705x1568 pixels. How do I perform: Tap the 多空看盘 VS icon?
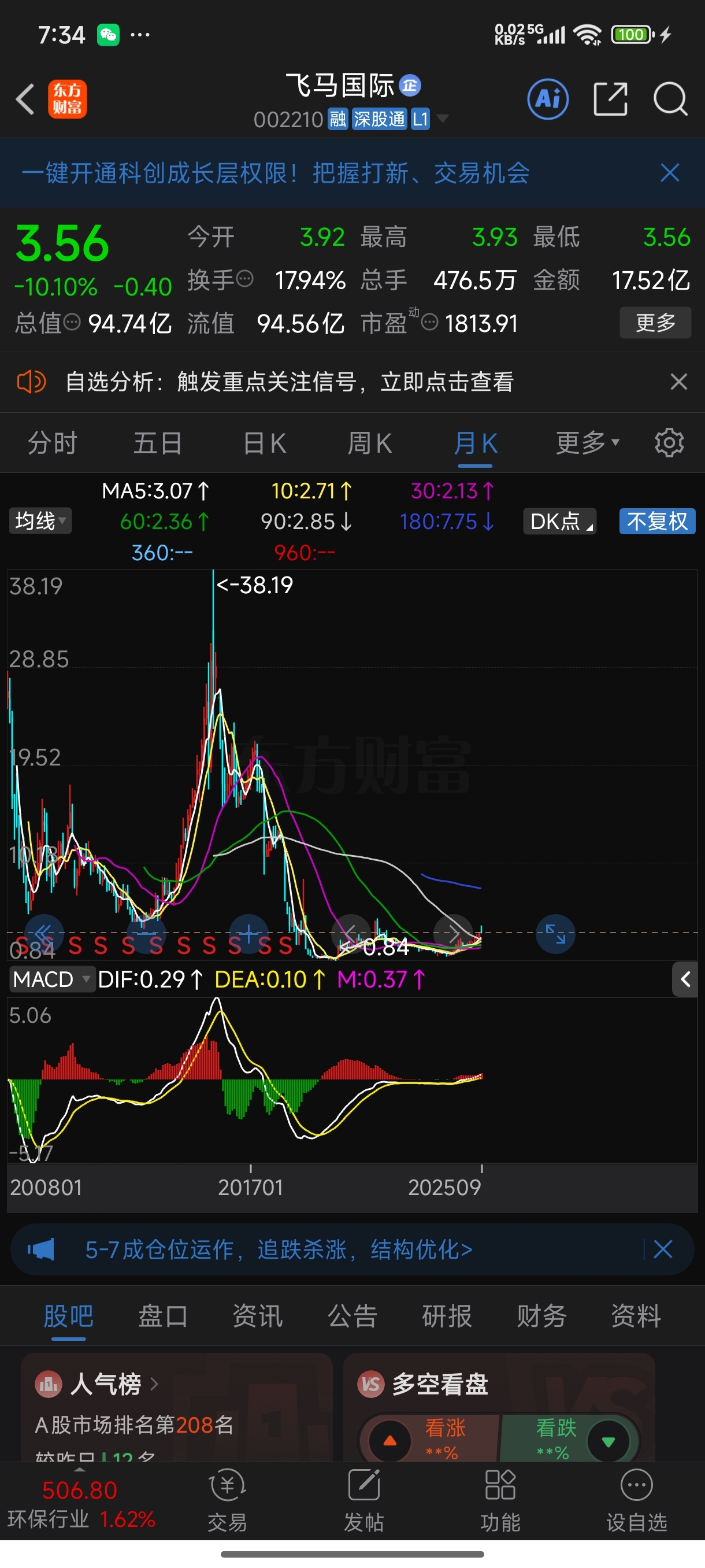[x=370, y=1385]
